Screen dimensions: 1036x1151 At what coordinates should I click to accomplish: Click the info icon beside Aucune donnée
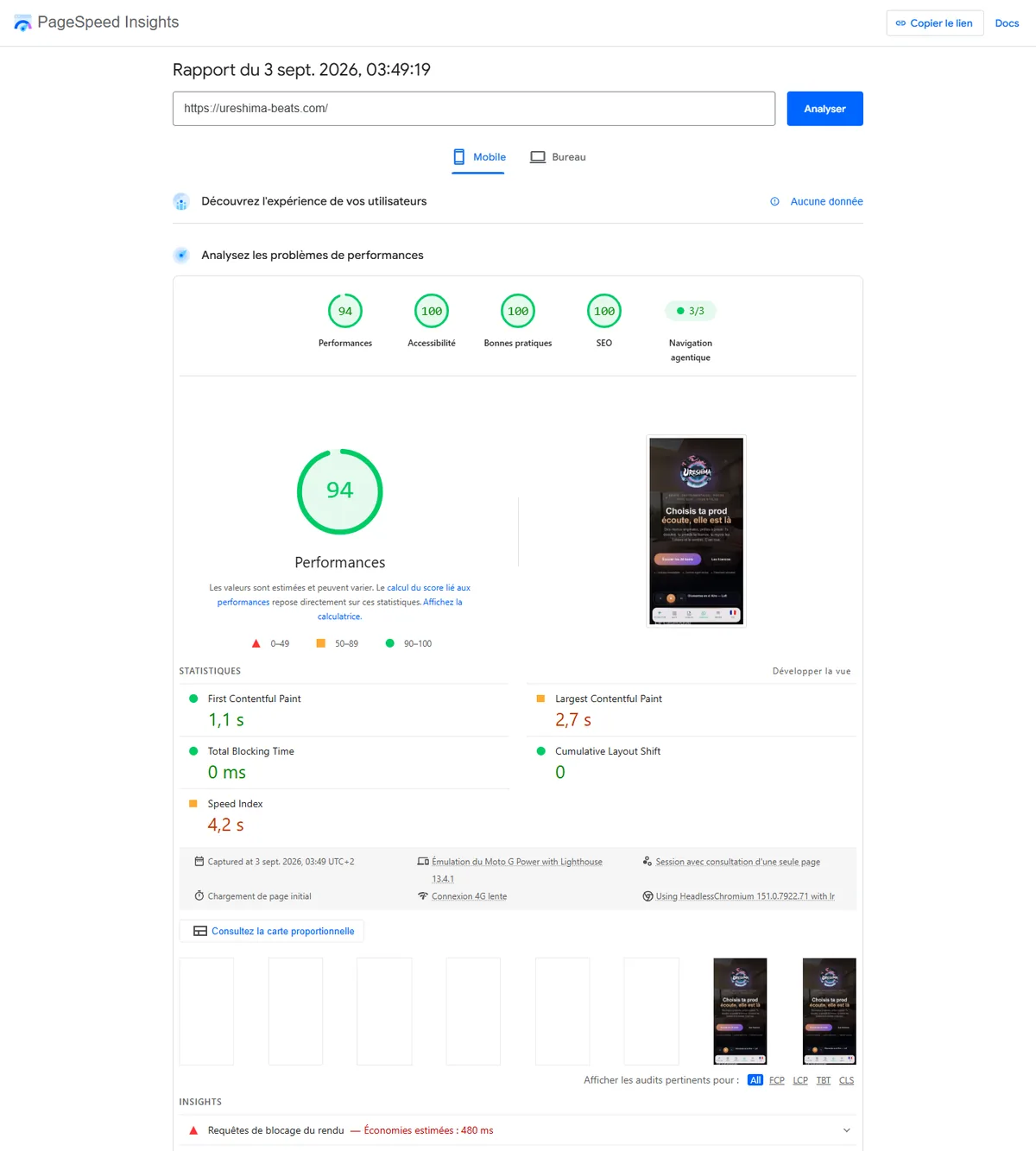pyautogui.click(x=774, y=201)
